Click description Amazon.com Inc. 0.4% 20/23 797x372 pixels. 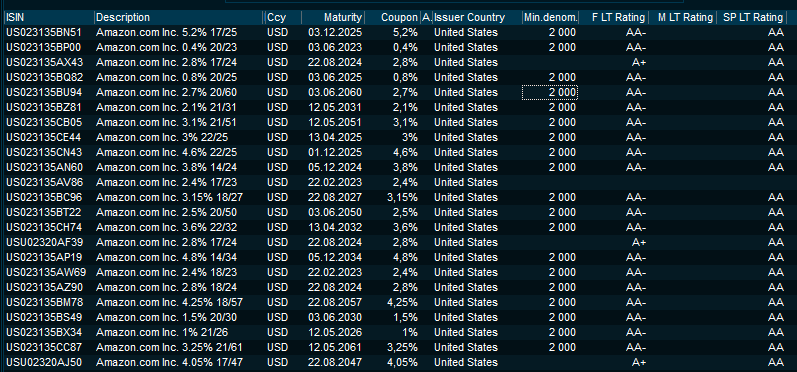(166, 47)
